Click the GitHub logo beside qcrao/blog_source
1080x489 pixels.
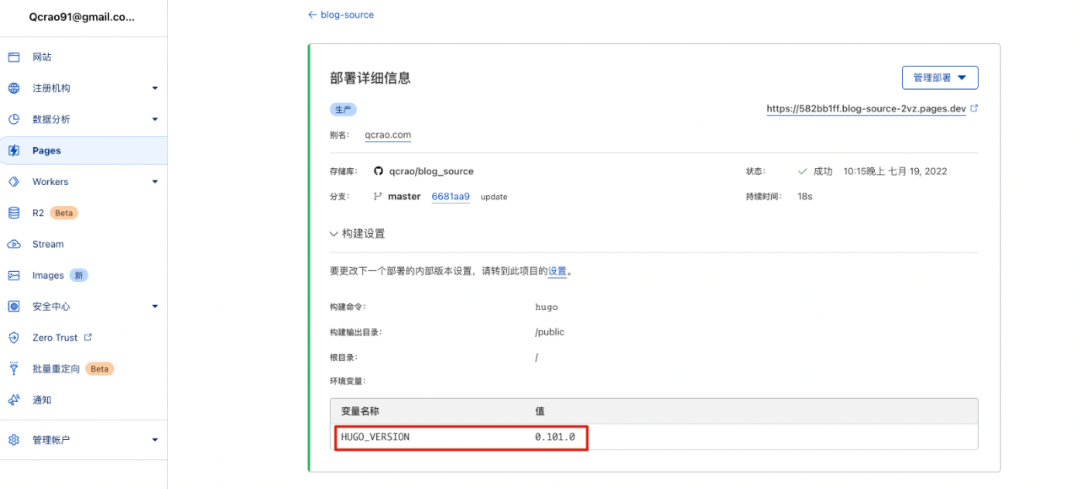[x=377, y=171]
